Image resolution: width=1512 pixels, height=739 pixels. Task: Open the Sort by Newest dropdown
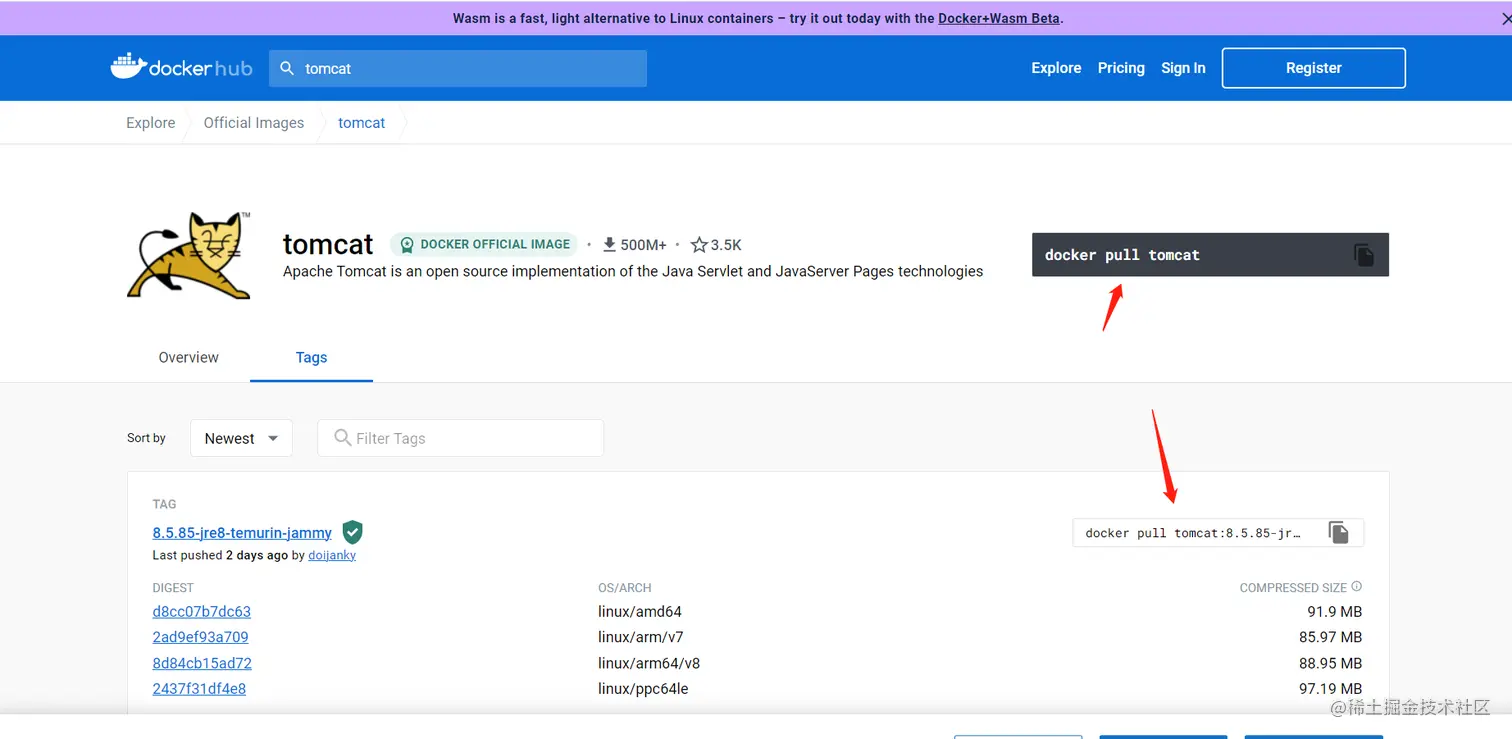click(241, 438)
